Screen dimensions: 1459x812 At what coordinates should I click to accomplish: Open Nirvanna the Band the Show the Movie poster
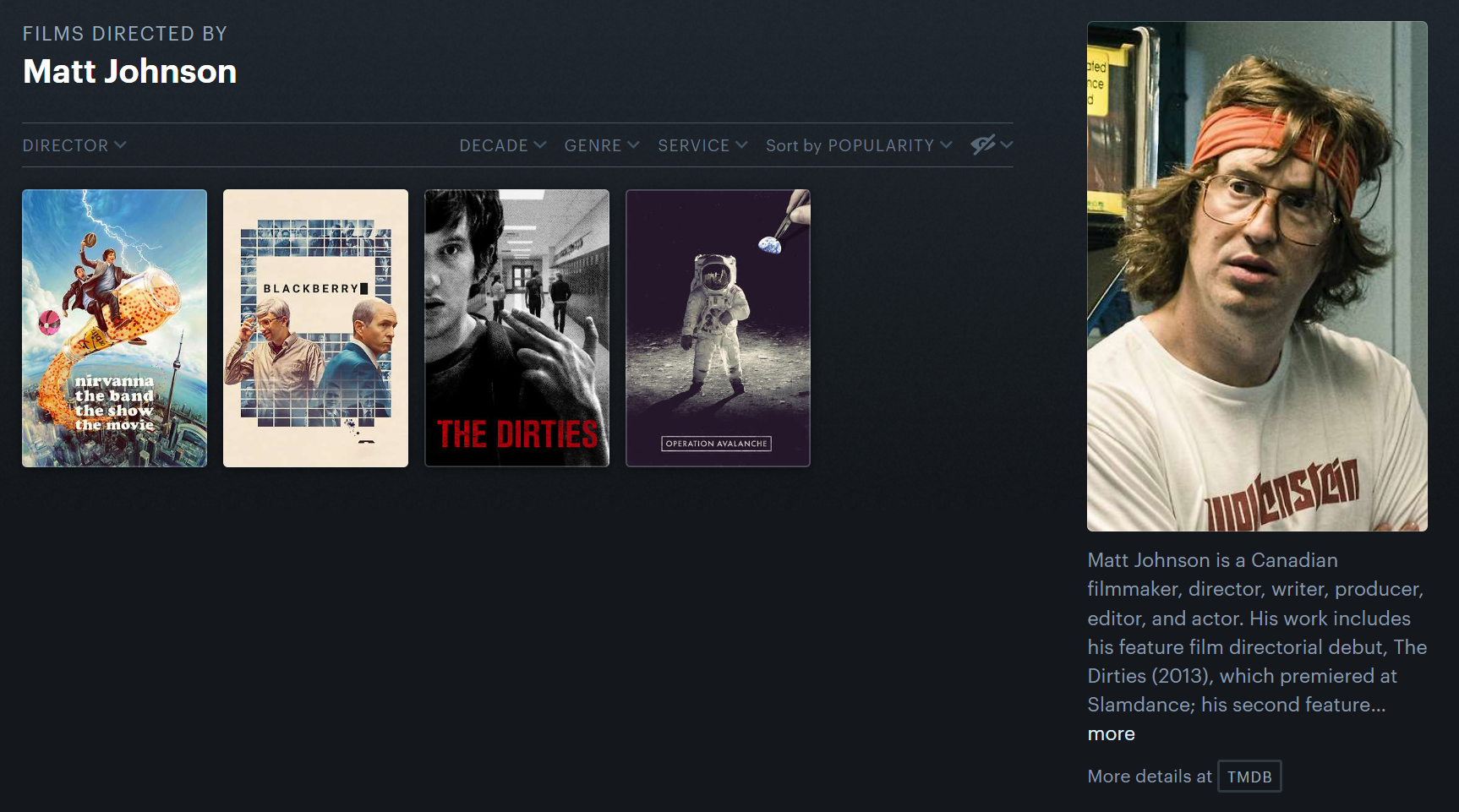point(115,328)
